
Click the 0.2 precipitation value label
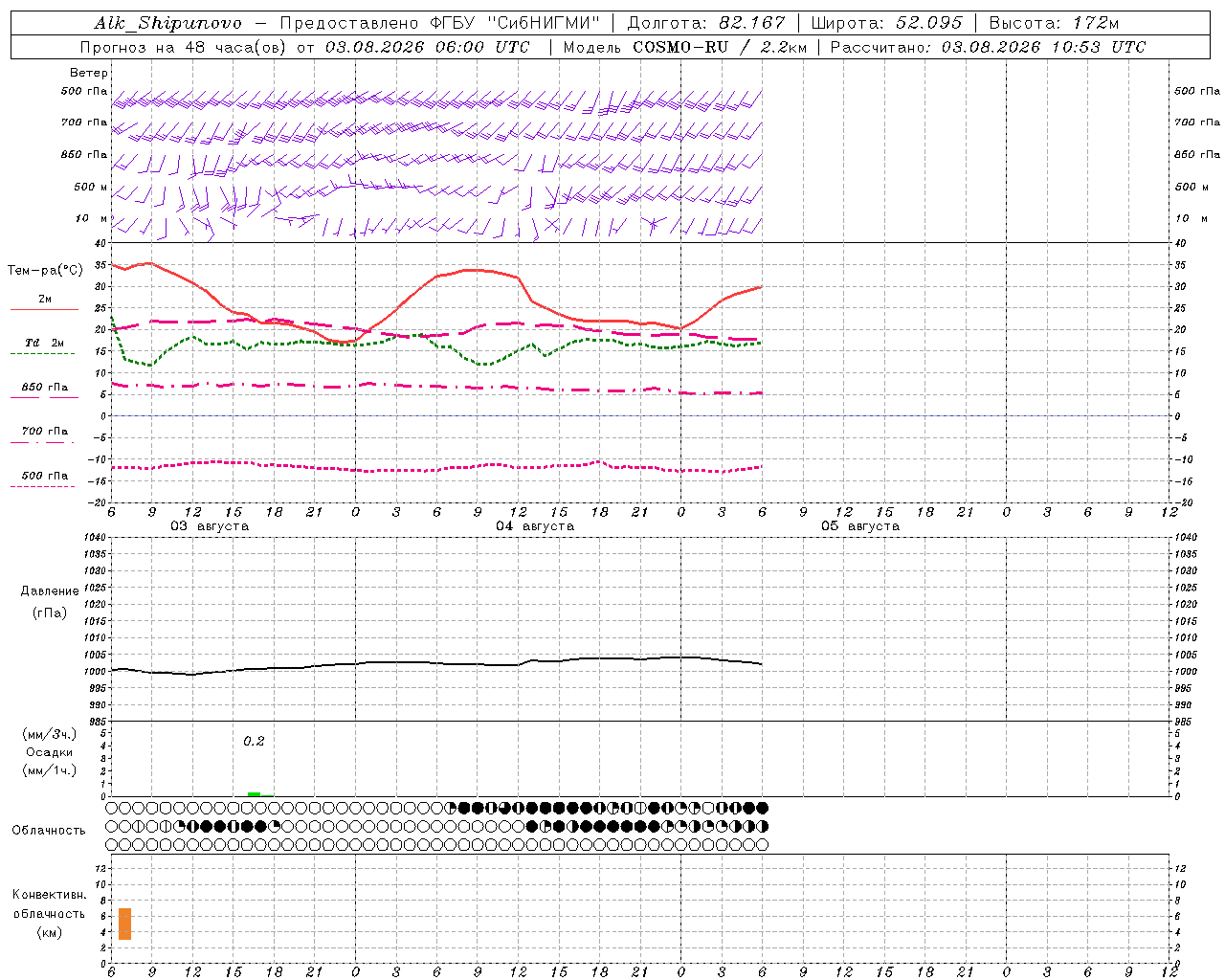254,741
